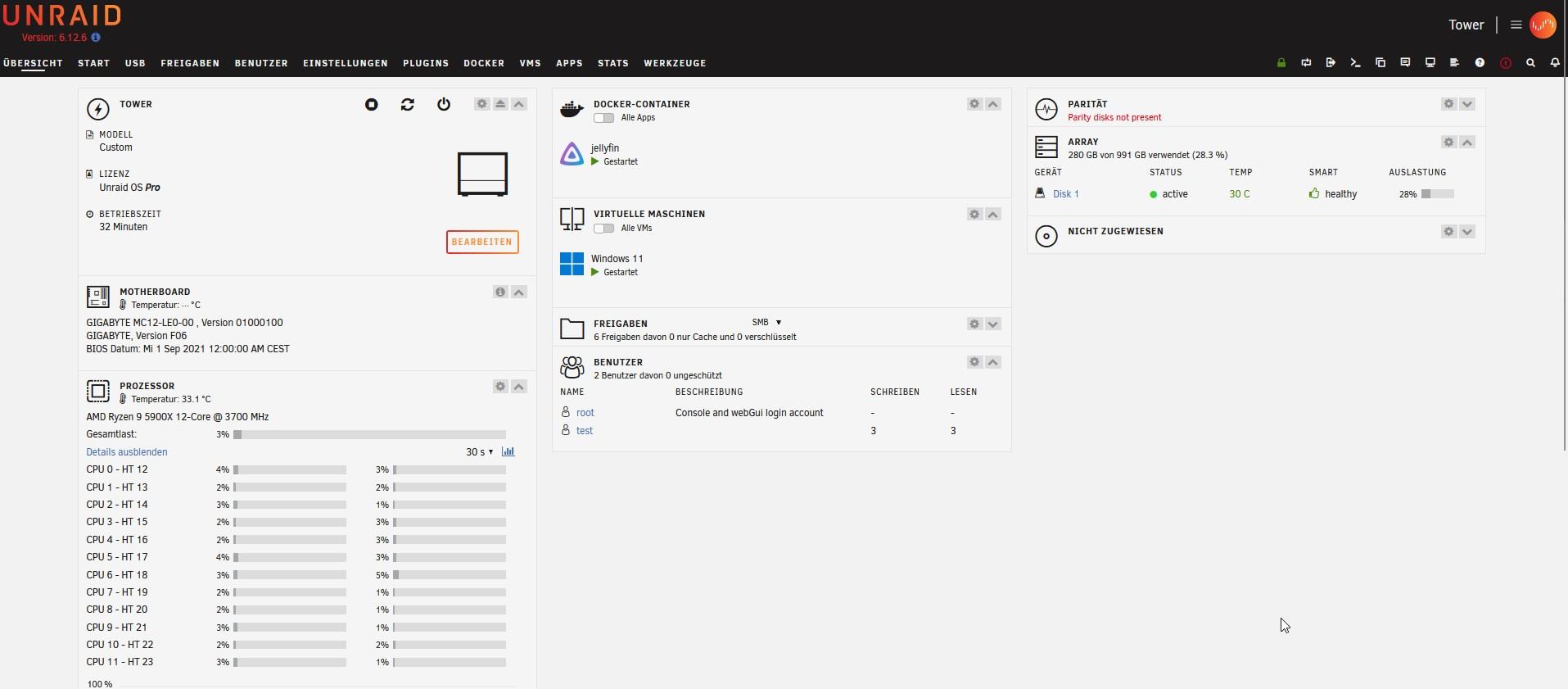
Task: Click the Disk 1 28% utilization bar
Action: [1438, 194]
